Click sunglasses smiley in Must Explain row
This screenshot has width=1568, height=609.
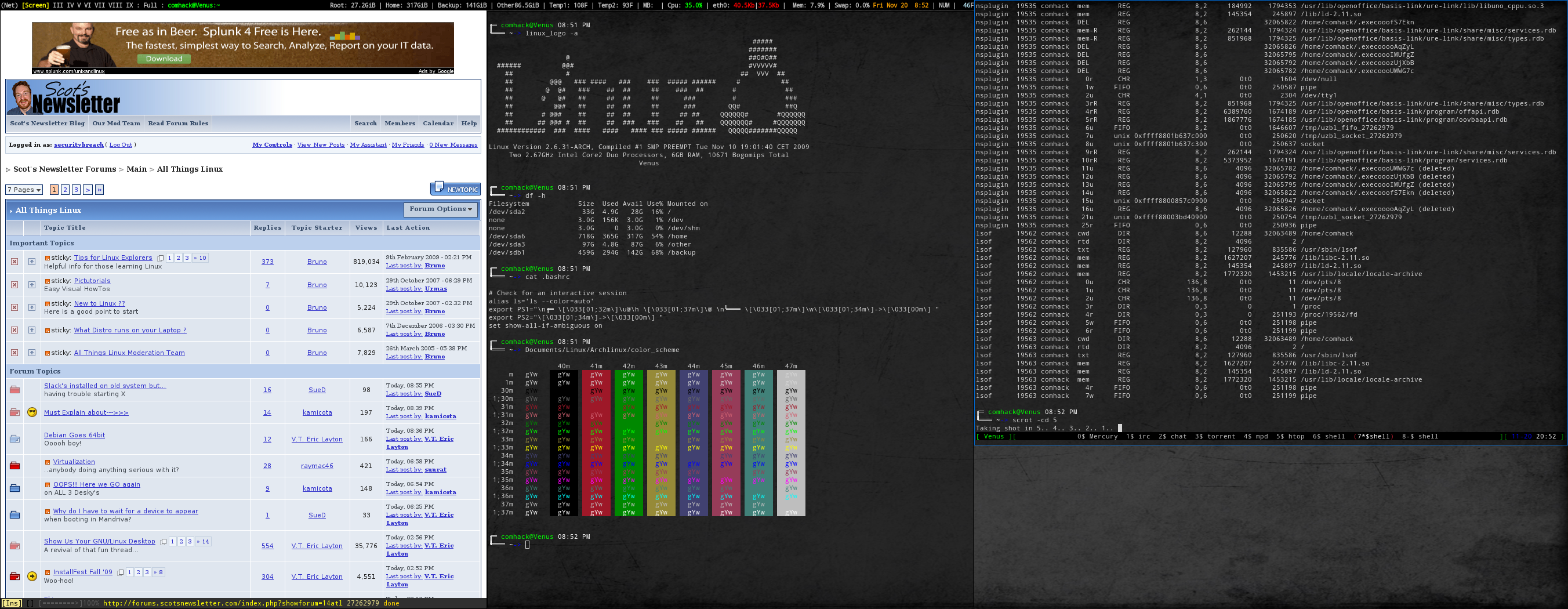(32, 412)
